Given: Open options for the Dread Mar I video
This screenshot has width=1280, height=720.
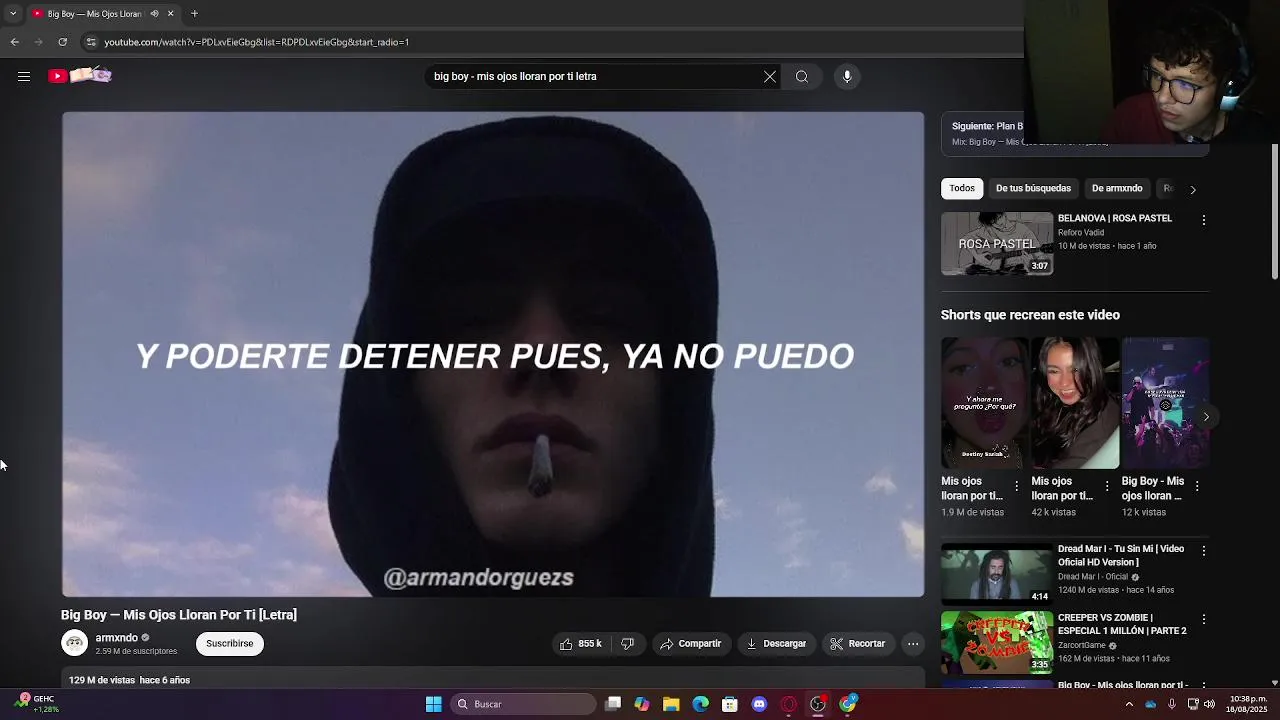Looking at the screenshot, I should point(1203,551).
